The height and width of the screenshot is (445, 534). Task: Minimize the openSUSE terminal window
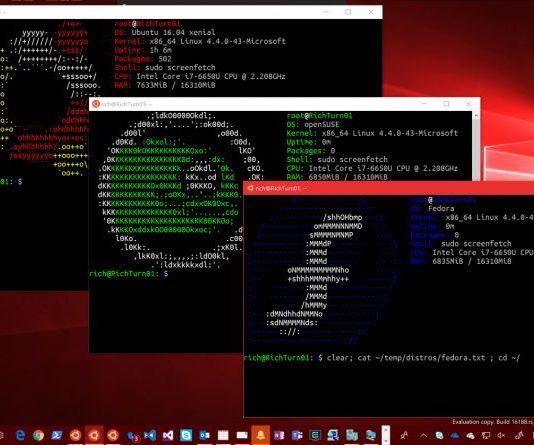click(424, 104)
